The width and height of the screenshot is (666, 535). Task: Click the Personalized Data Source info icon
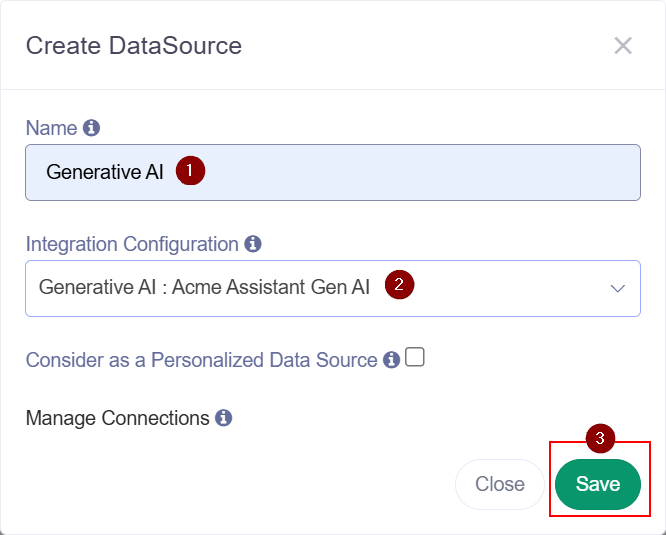click(392, 360)
